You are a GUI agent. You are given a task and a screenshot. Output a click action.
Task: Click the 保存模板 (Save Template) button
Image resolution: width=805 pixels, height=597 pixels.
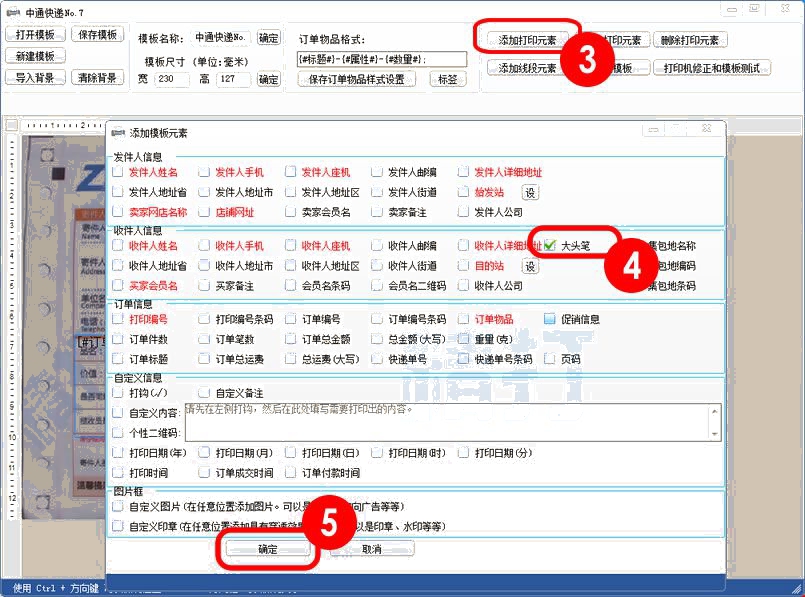(x=97, y=33)
